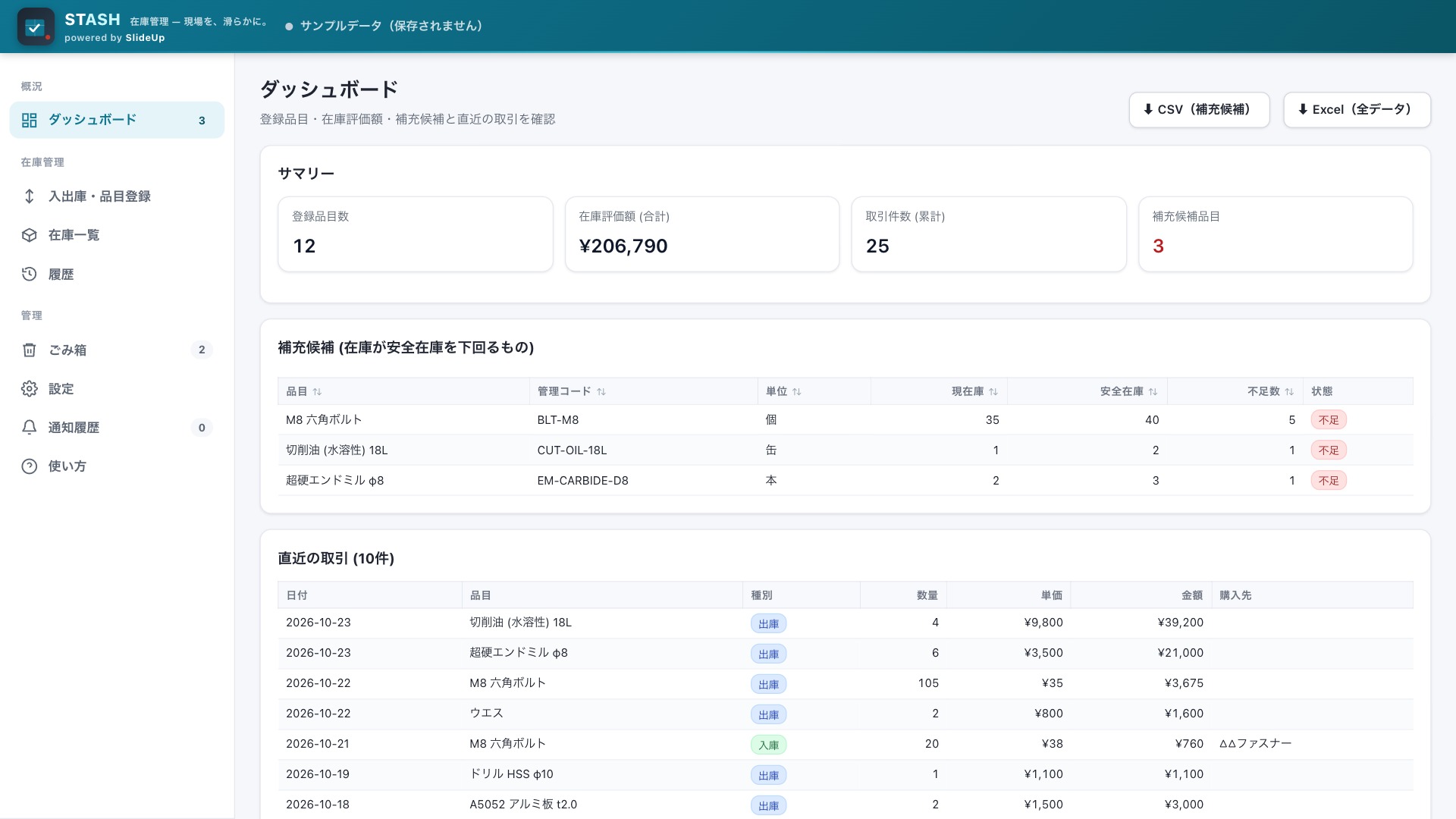The width and height of the screenshot is (1456, 819).
Task: Click 不足 badge in BLT-M8 row
Action: (x=1329, y=420)
